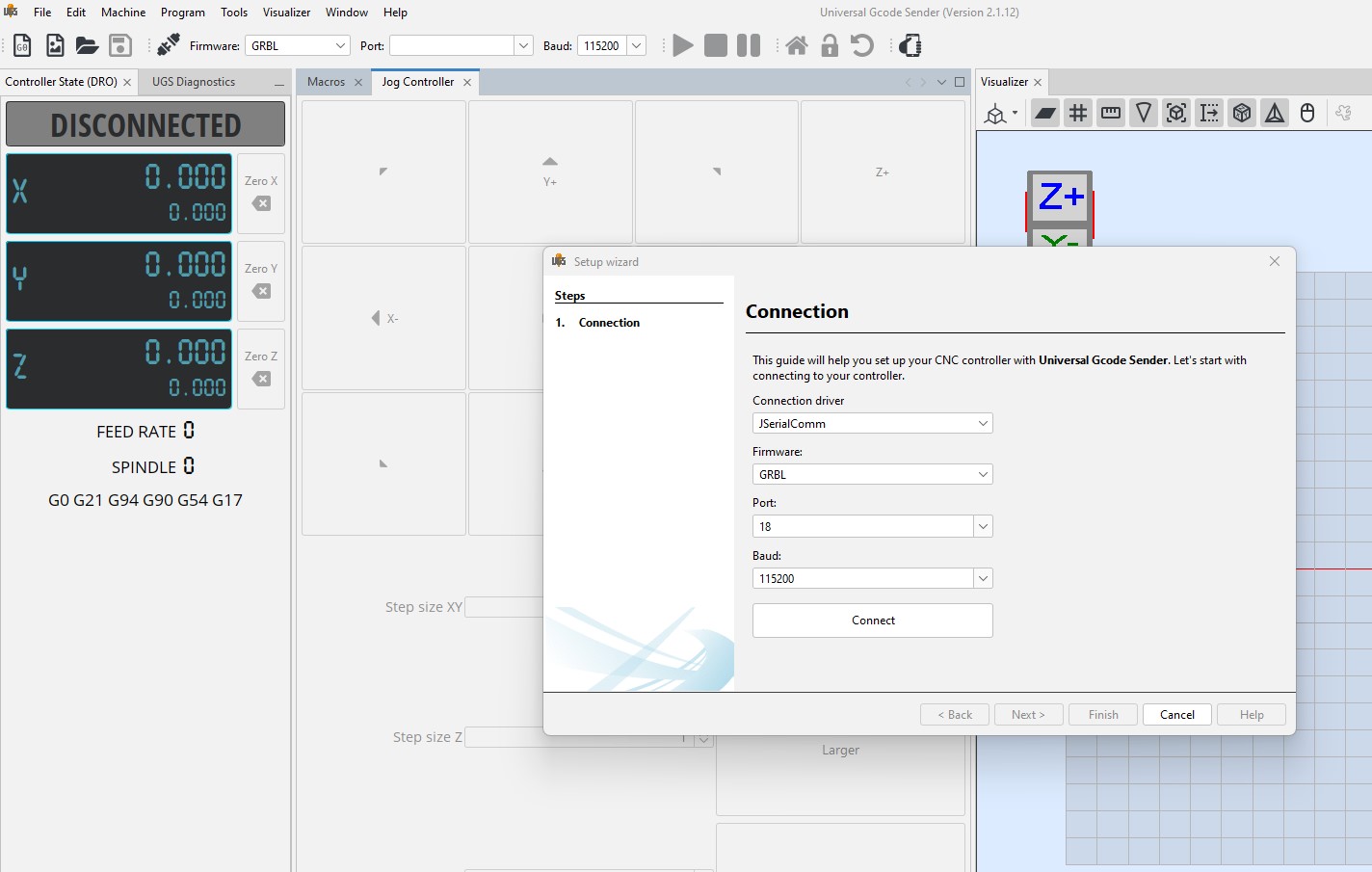The width and height of the screenshot is (1372, 872).
Task: Open the Connection driver JSerialComm dropdown
Action: 873,423
